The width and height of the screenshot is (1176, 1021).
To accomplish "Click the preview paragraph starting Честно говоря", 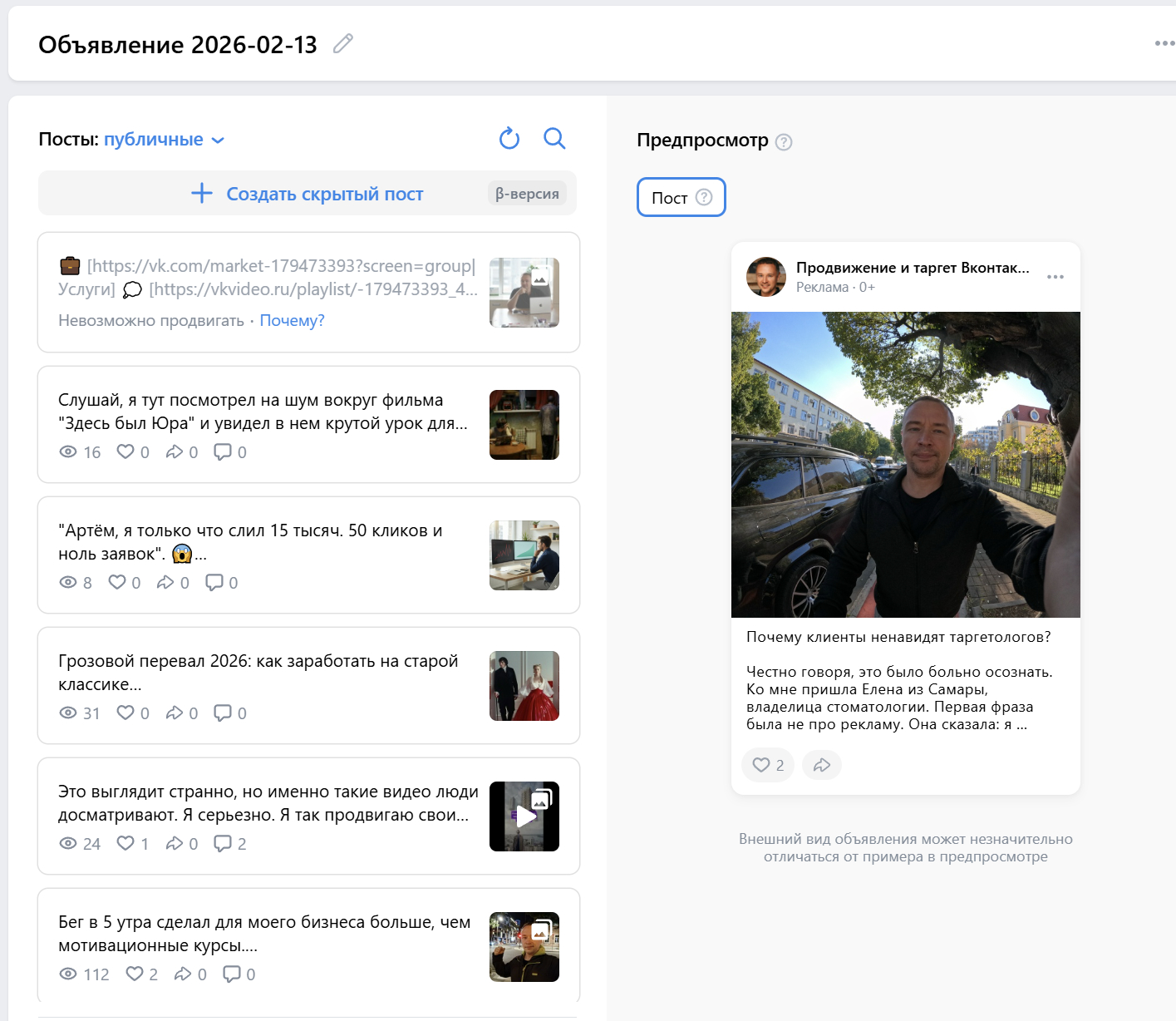I will coord(899,698).
